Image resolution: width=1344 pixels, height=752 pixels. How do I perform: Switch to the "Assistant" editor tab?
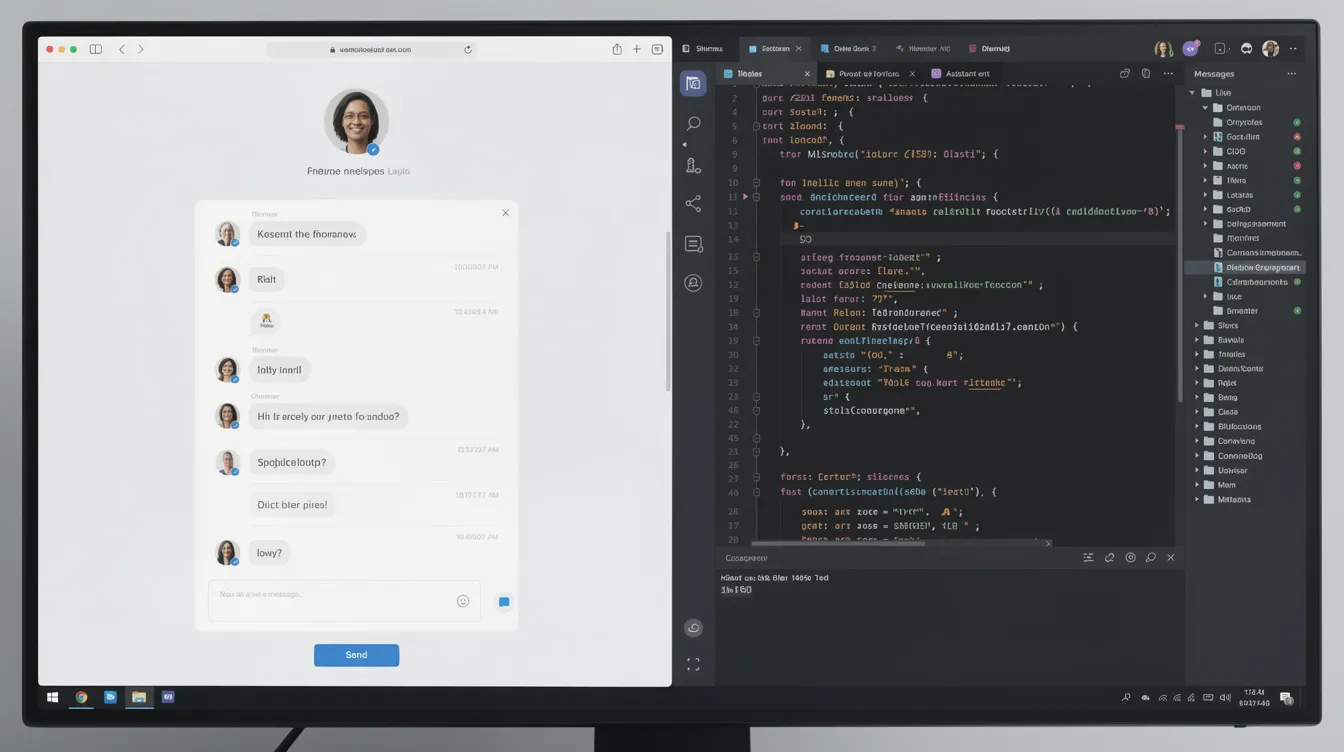(x=961, y=74)
